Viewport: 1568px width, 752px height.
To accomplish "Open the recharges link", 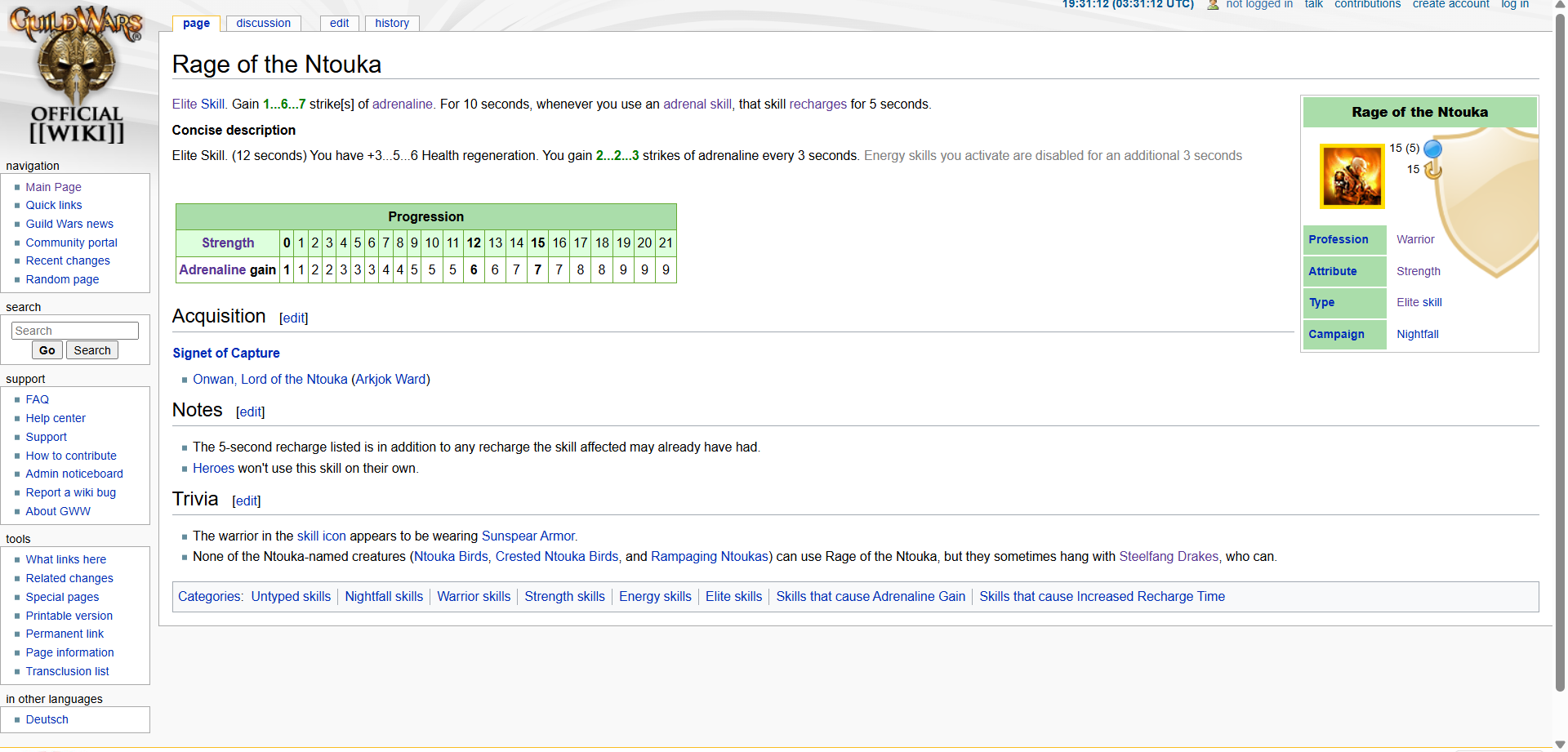I will (817, 104).
